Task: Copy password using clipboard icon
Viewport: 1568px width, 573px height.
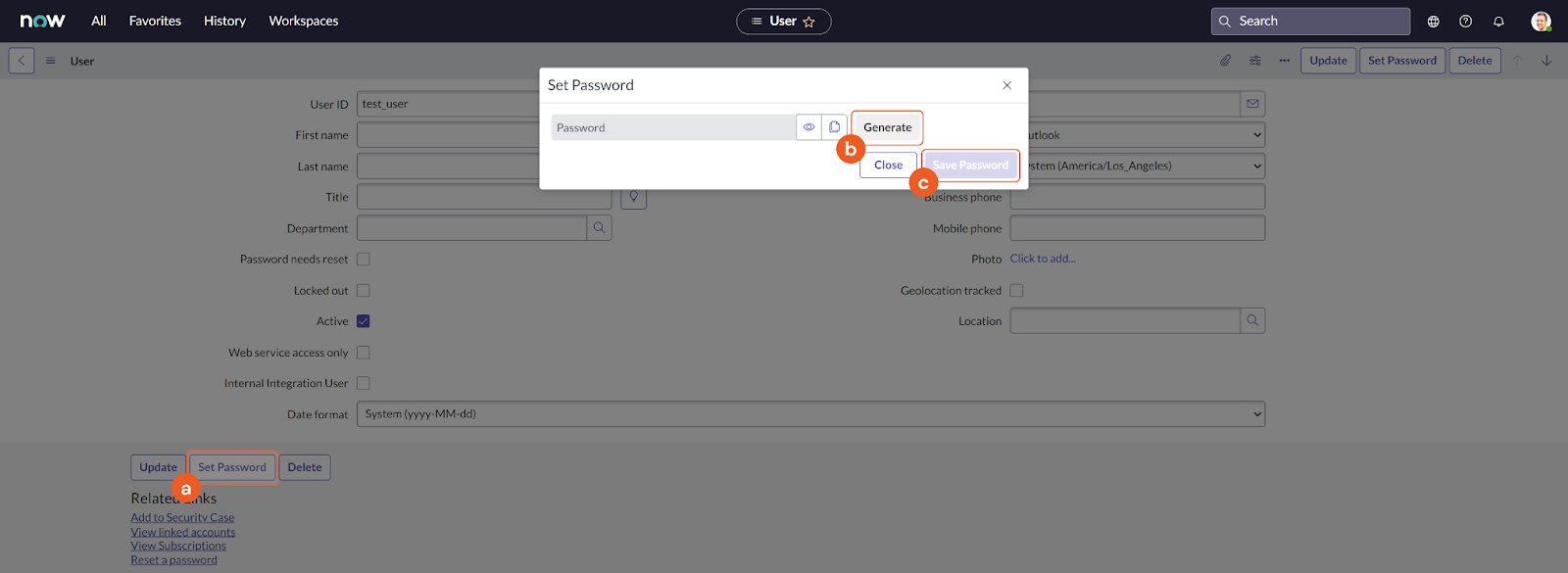Action: click(x=834, y=127)
